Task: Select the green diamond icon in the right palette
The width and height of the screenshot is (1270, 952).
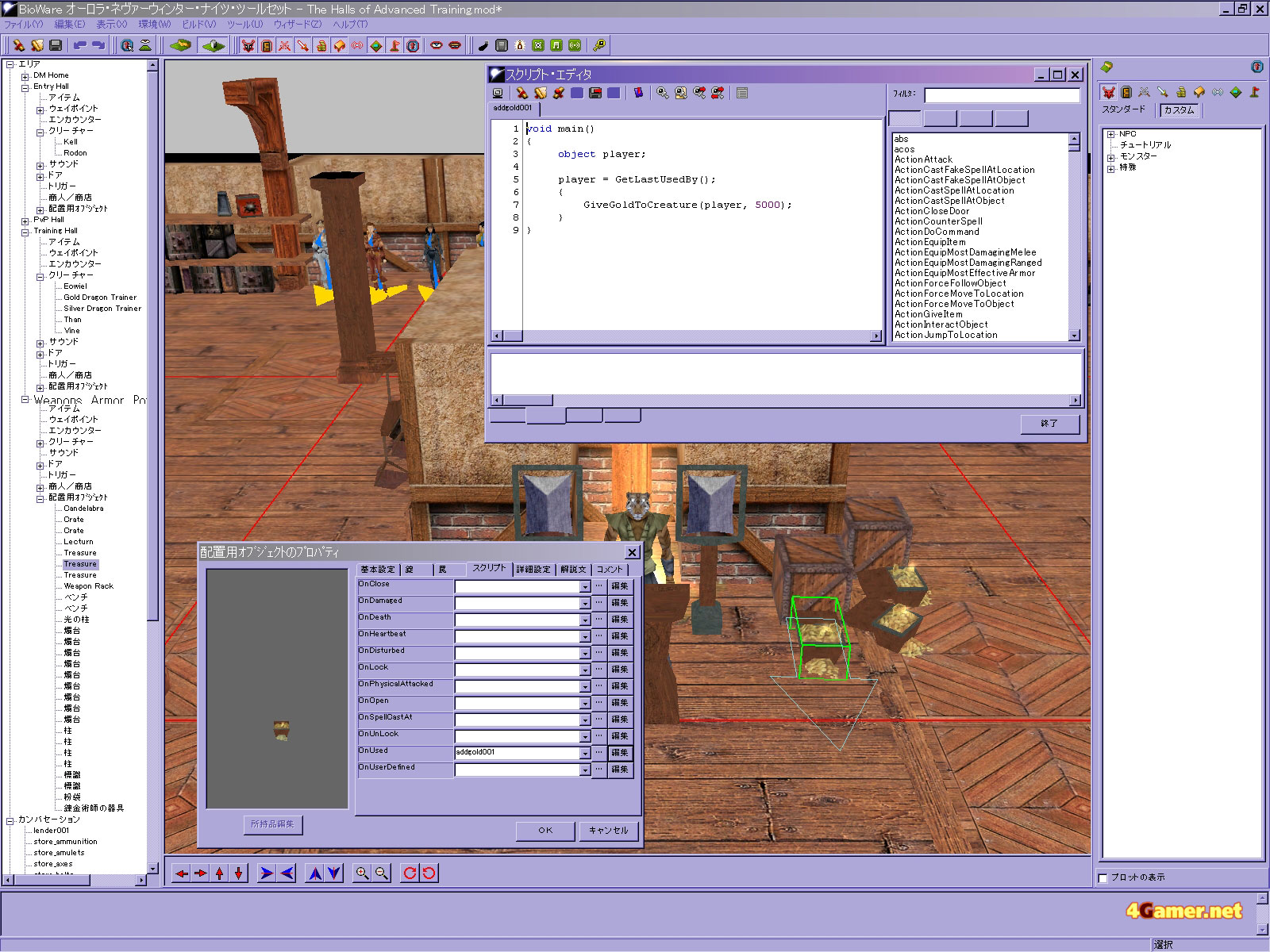Action: (1236, 92)
